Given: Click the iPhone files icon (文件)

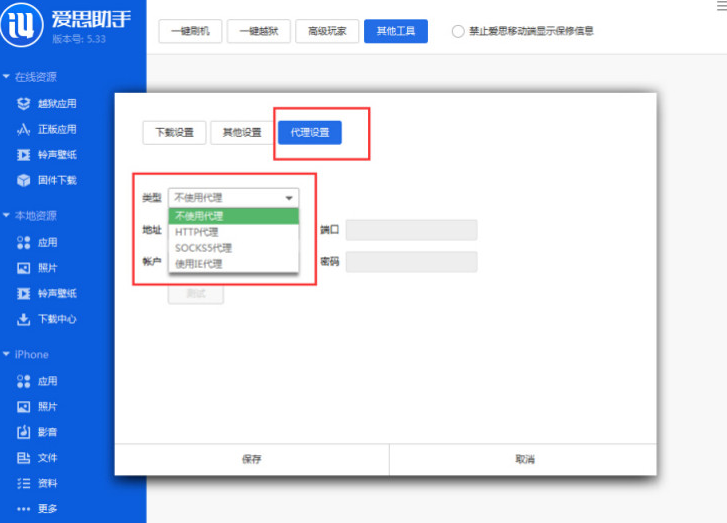Looking at the screenshot, I should click(x=24, y=458).
